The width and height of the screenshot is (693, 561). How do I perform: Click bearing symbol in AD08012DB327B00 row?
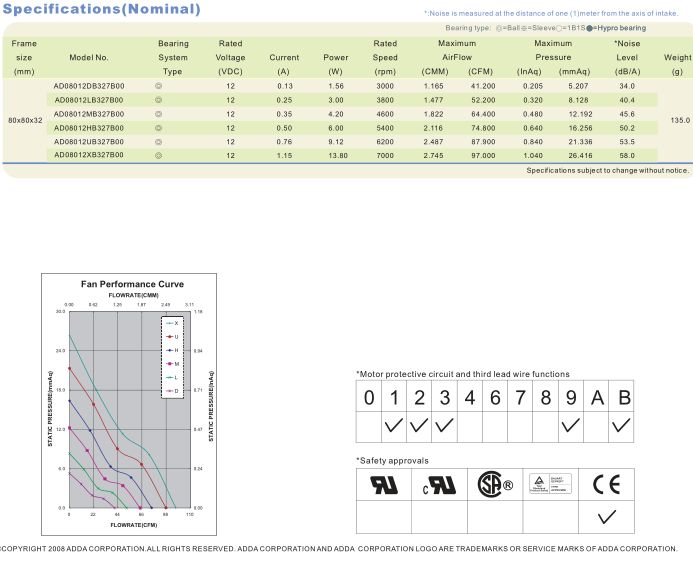pos(158,86)
